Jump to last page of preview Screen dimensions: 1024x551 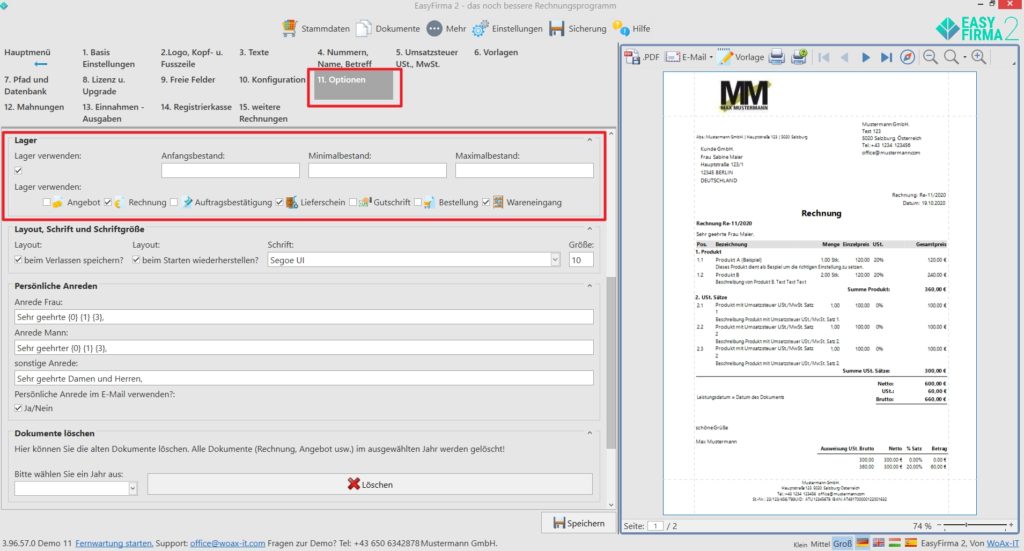pyautogui.click(x=886, y=57)
